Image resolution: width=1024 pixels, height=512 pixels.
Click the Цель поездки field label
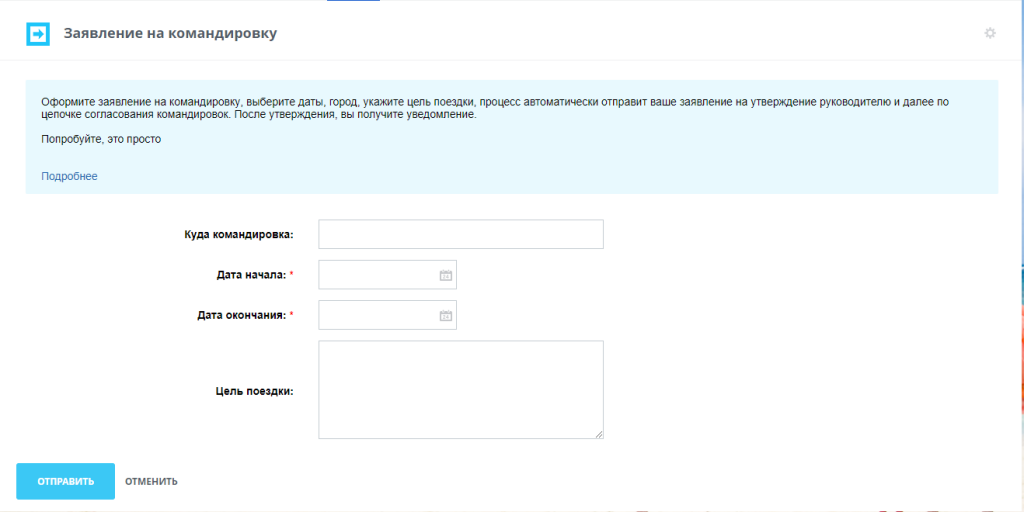(254, 391)
